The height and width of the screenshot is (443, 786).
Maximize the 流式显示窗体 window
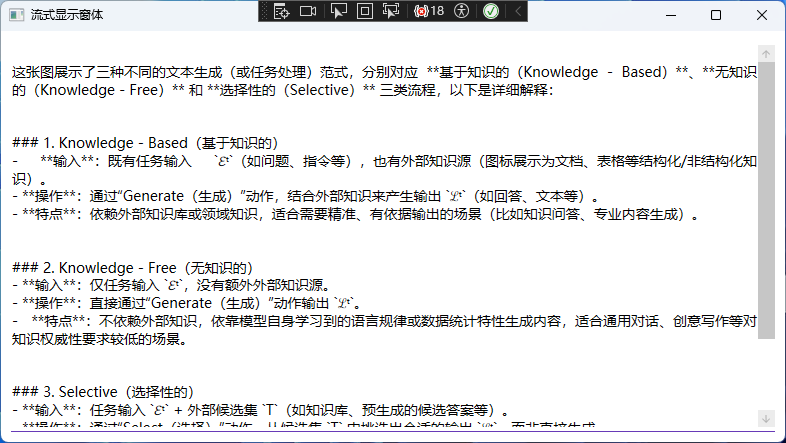coord(716,16)
